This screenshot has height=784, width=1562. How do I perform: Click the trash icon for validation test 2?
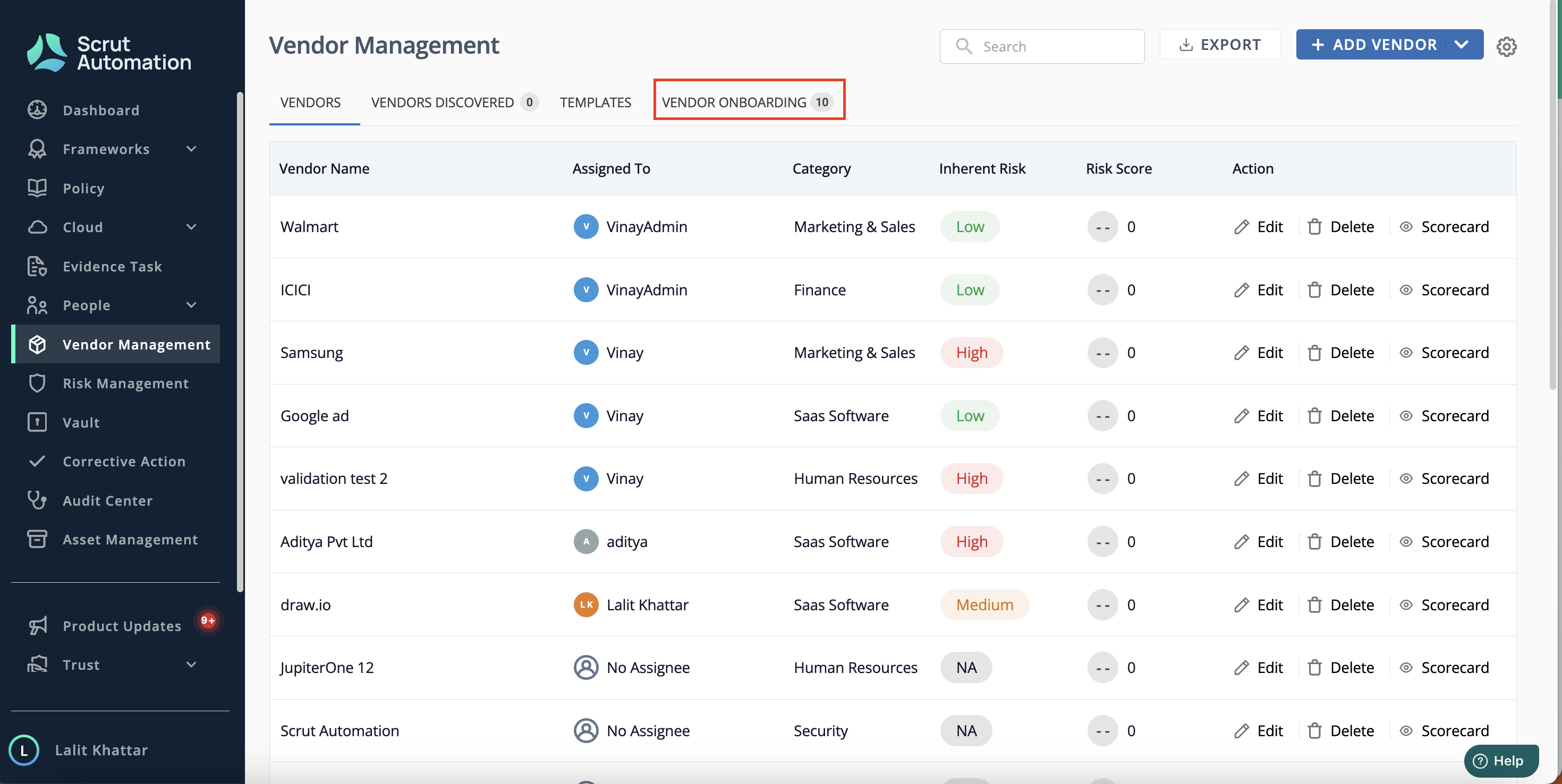[x=1314, y=479]
